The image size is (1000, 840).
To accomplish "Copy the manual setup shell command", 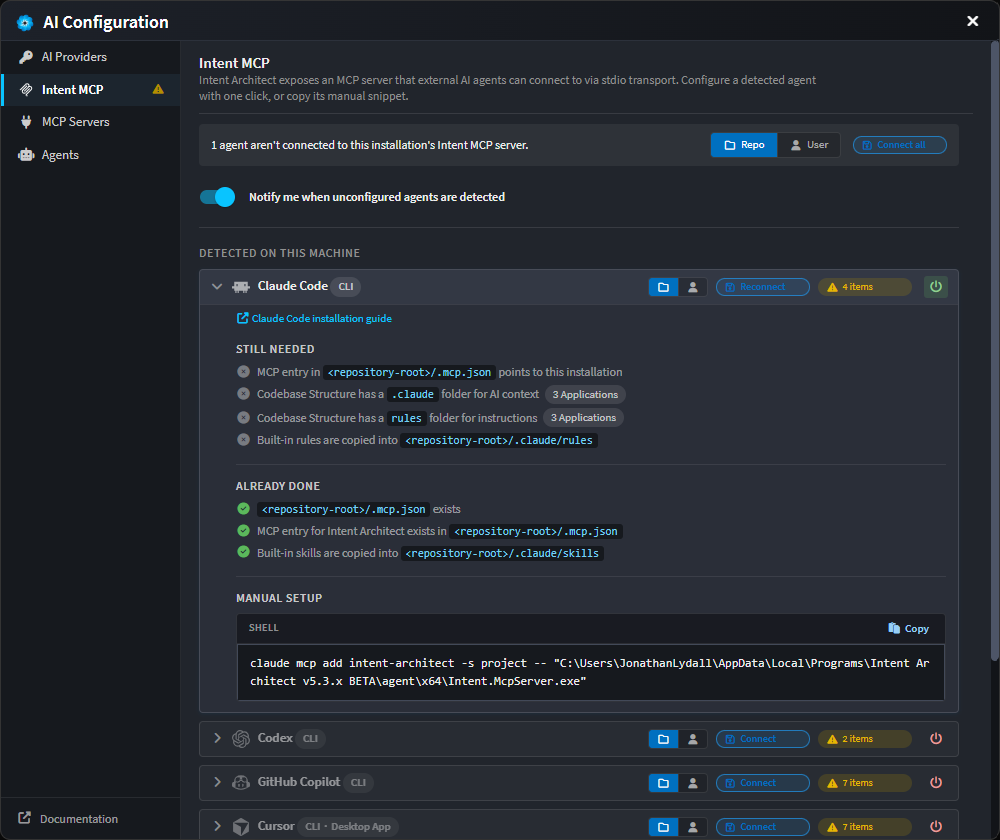I will [908, 629].
